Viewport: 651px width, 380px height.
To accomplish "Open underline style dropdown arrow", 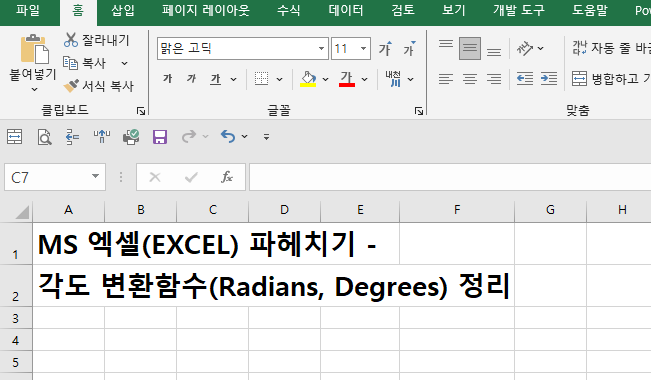I will pyautogui.click(x=234, y=79).
